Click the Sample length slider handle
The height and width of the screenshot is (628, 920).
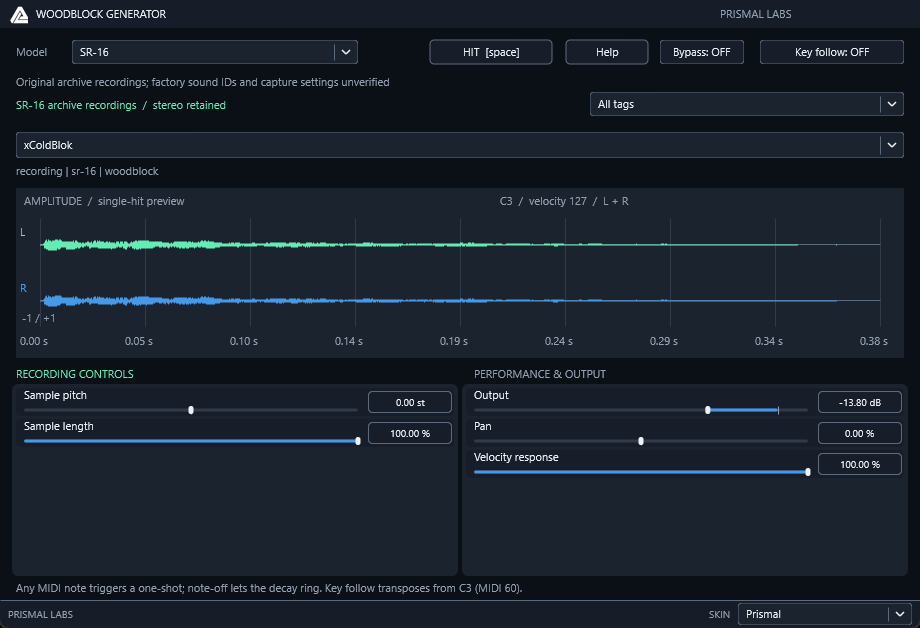click(358, 441)
